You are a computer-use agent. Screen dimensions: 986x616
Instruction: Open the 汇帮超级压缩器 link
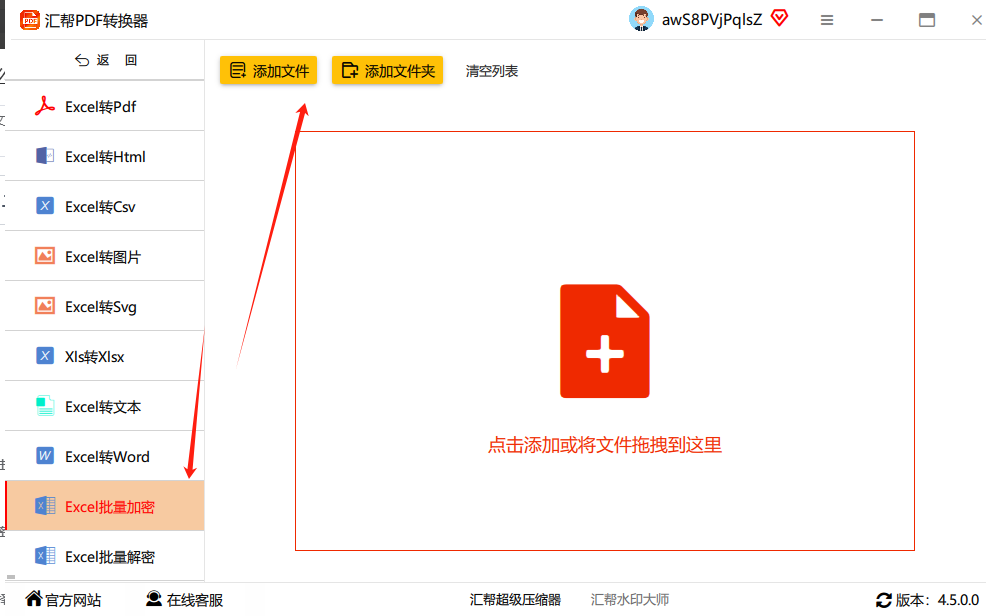point(515,600)
